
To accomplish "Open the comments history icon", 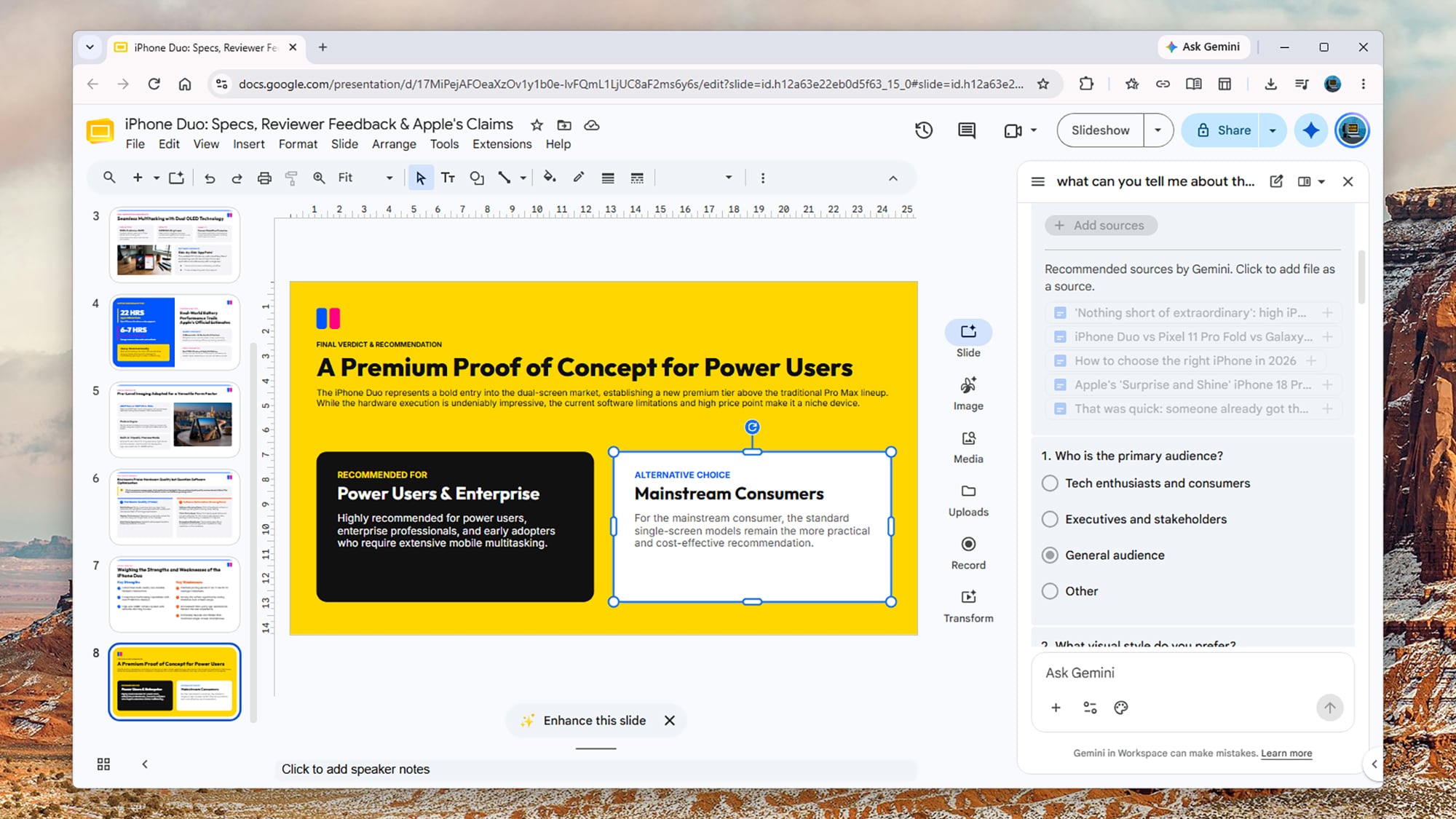I will (966, 130).
